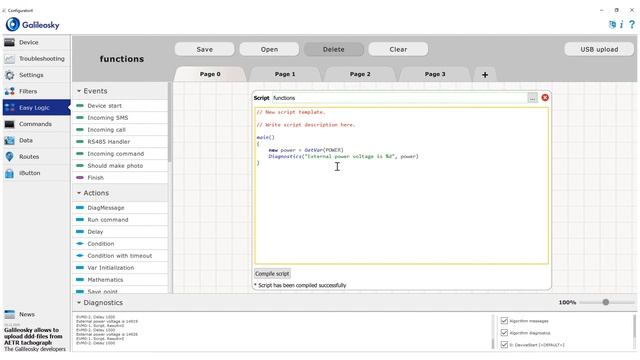The image size is (640, 360).
Task: Select the Incoming command event block
Action: tap(120, 154)
